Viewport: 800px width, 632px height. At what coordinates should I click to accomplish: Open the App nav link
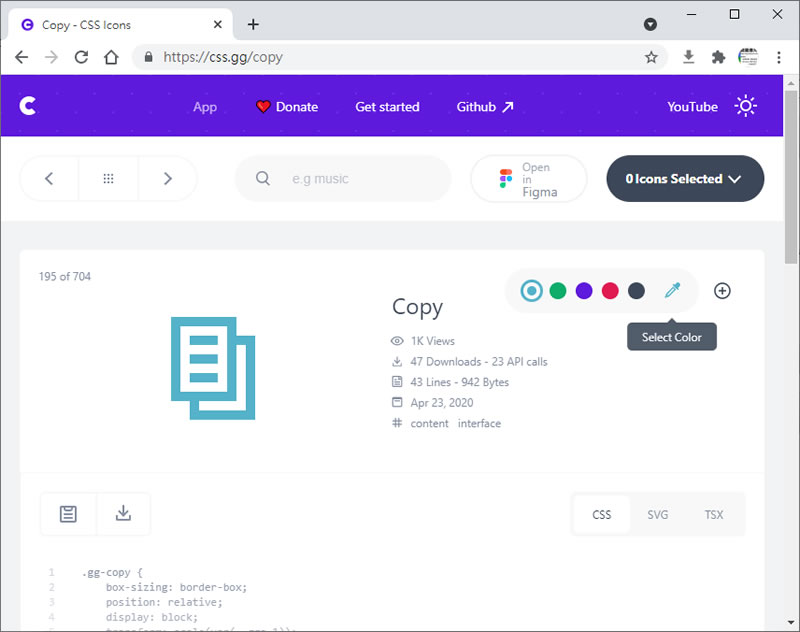205,107
